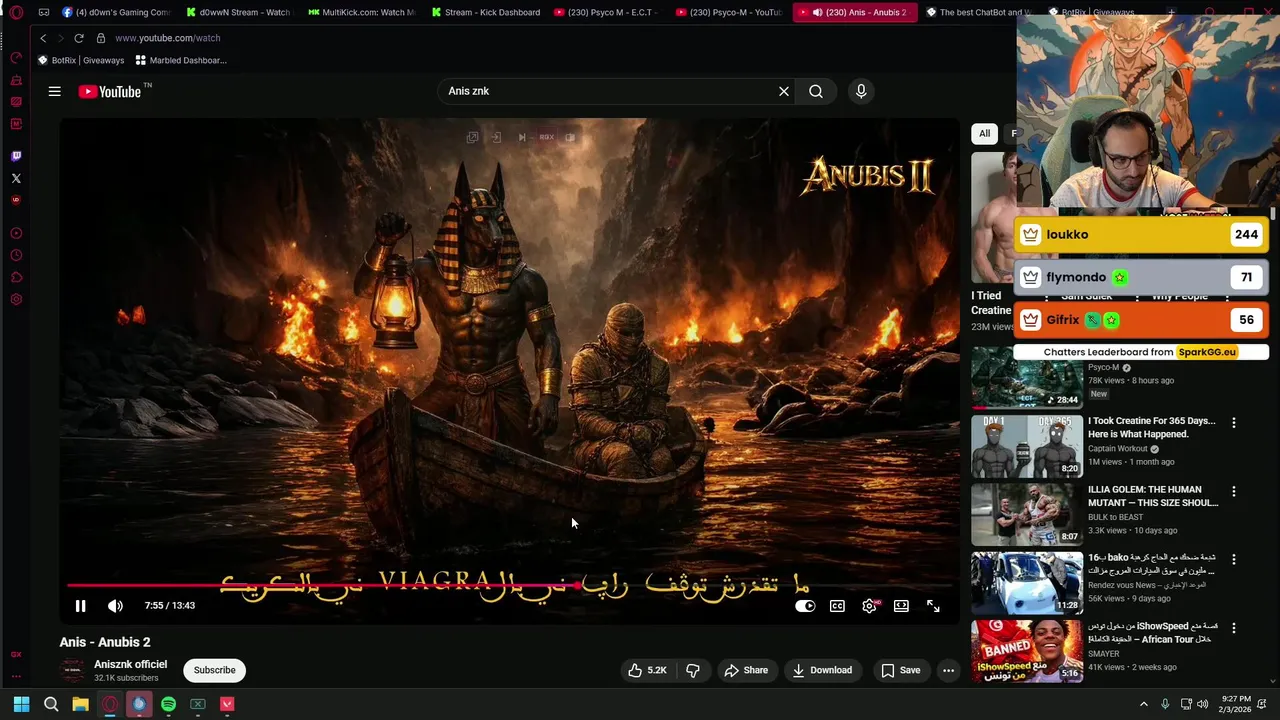The image size is (1280, 720).
Task: Dislike the Anubis 2 video
Action: [693, 670]
